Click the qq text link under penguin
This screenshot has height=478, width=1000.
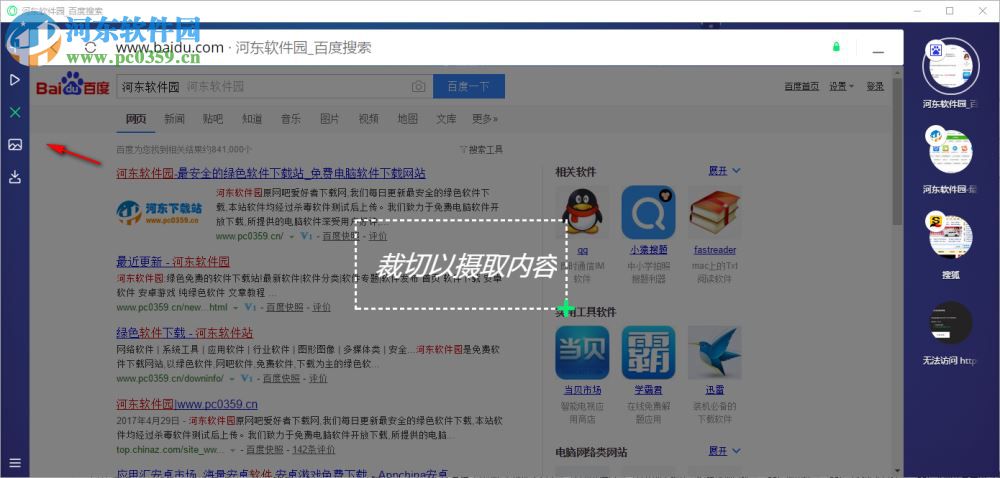[582, 250]
